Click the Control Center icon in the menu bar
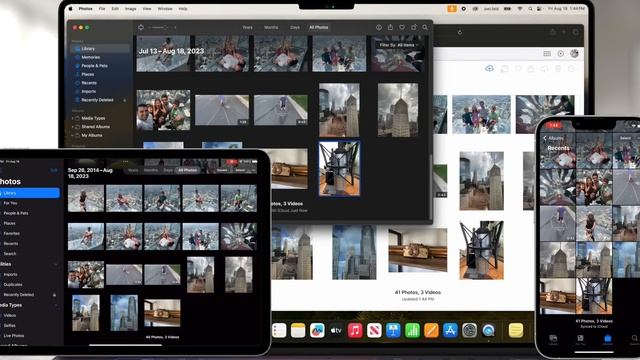The height and width of the screenshot is (360, 640). (x=539, y=9)
